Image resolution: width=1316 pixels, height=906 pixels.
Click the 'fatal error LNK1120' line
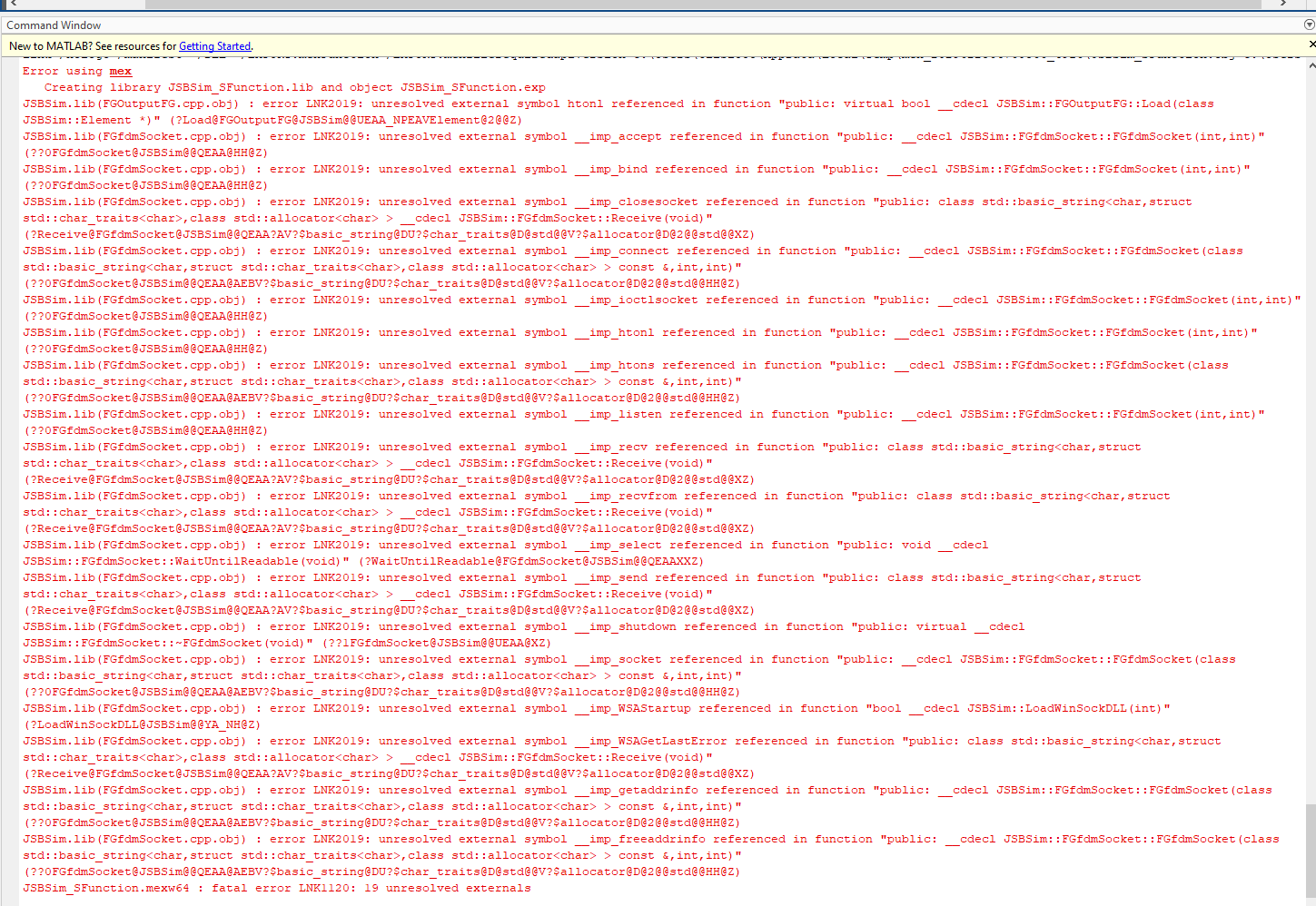(x=277, y=888)
